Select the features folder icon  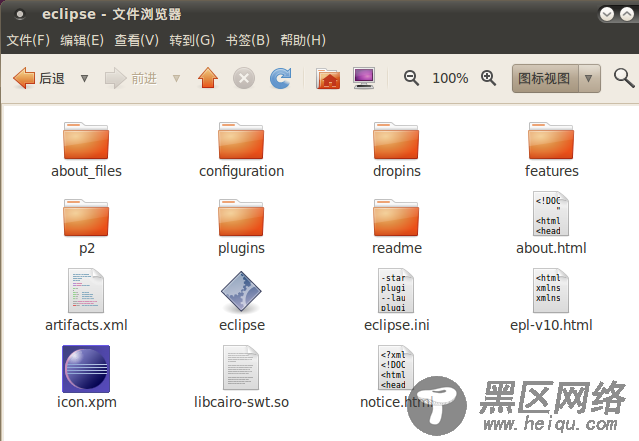(x=551, y=141)
